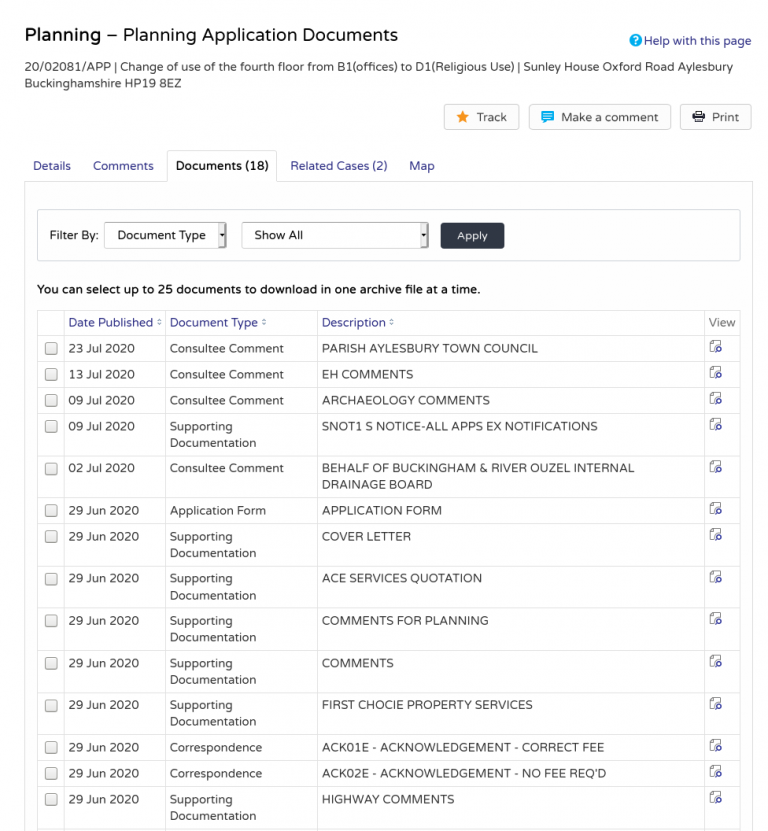Open the view icon for APPLICATION FORM
The width and height of the screenshot is (768, 831).
(x=715, y=508)
